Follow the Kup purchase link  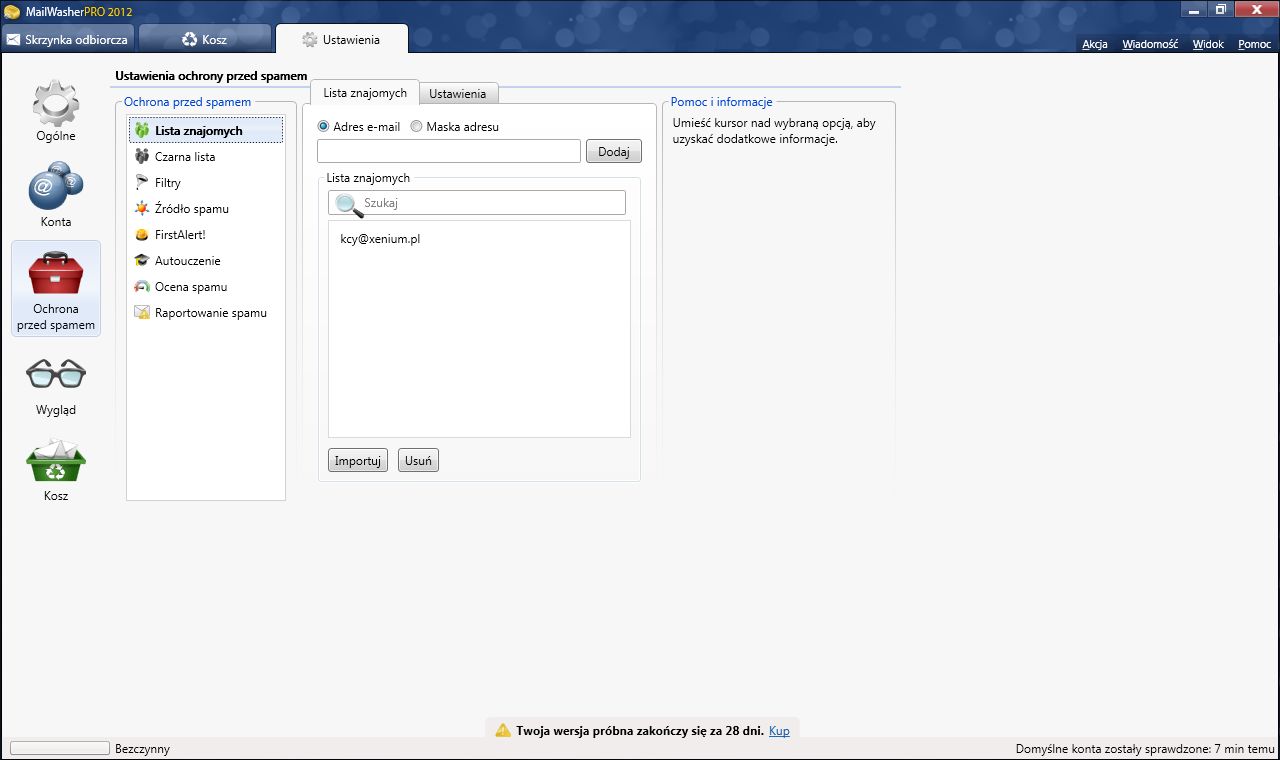click(779, 731)
